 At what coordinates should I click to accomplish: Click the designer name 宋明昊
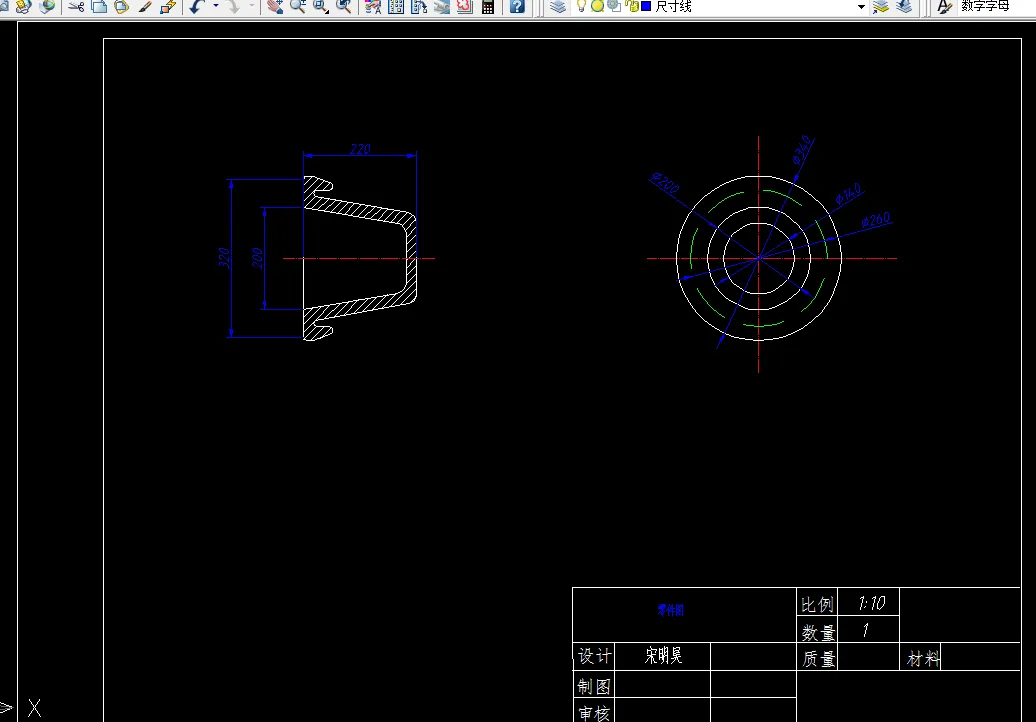663,655
